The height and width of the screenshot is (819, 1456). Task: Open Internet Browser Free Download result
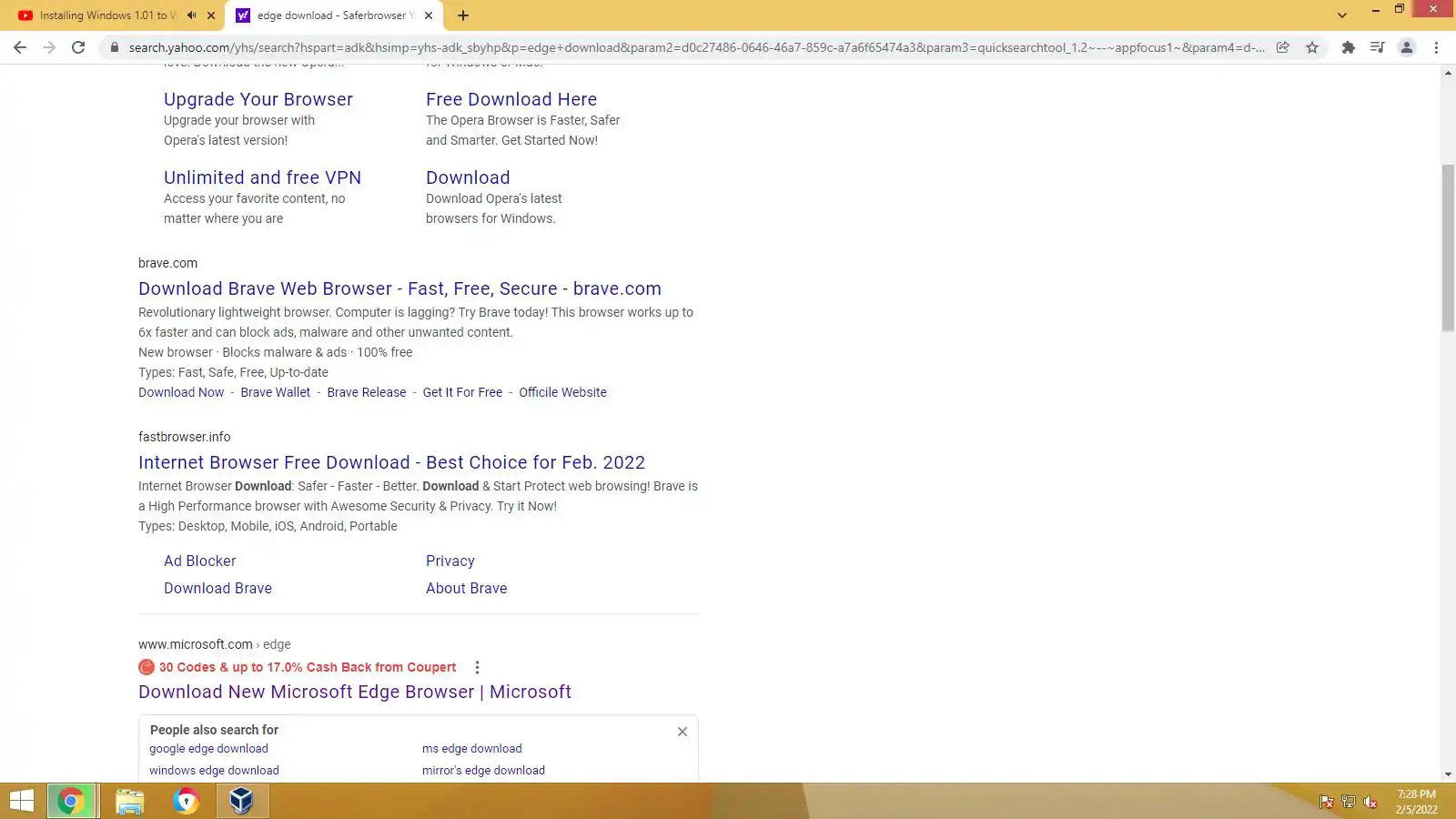click(x=391, y=462)
